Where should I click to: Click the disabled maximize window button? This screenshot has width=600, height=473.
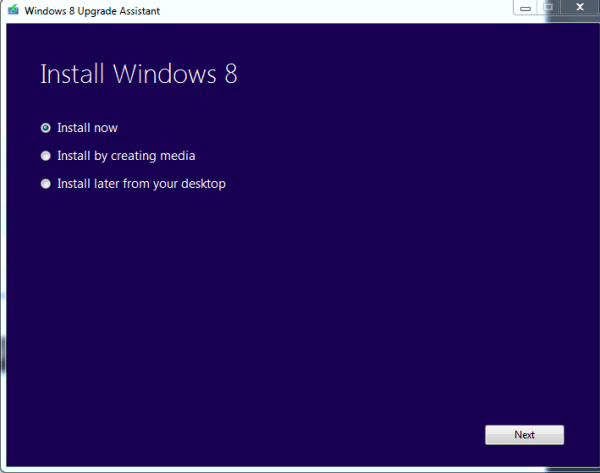click(x=549, y=7)
